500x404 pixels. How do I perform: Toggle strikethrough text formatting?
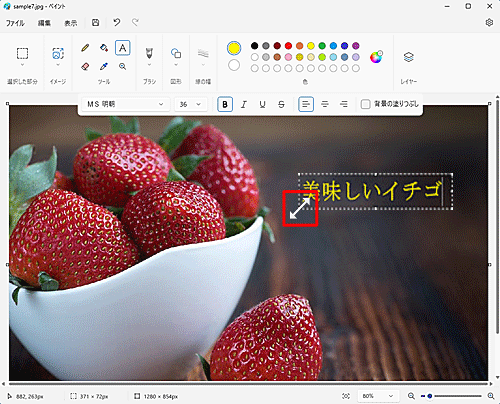[x=281, y=104]
